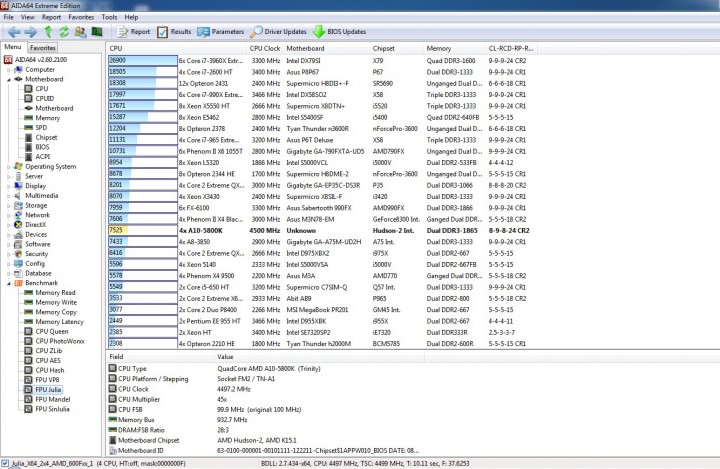
Task: Open the Memory Latency benchmark
Action: tap(59, 322)
